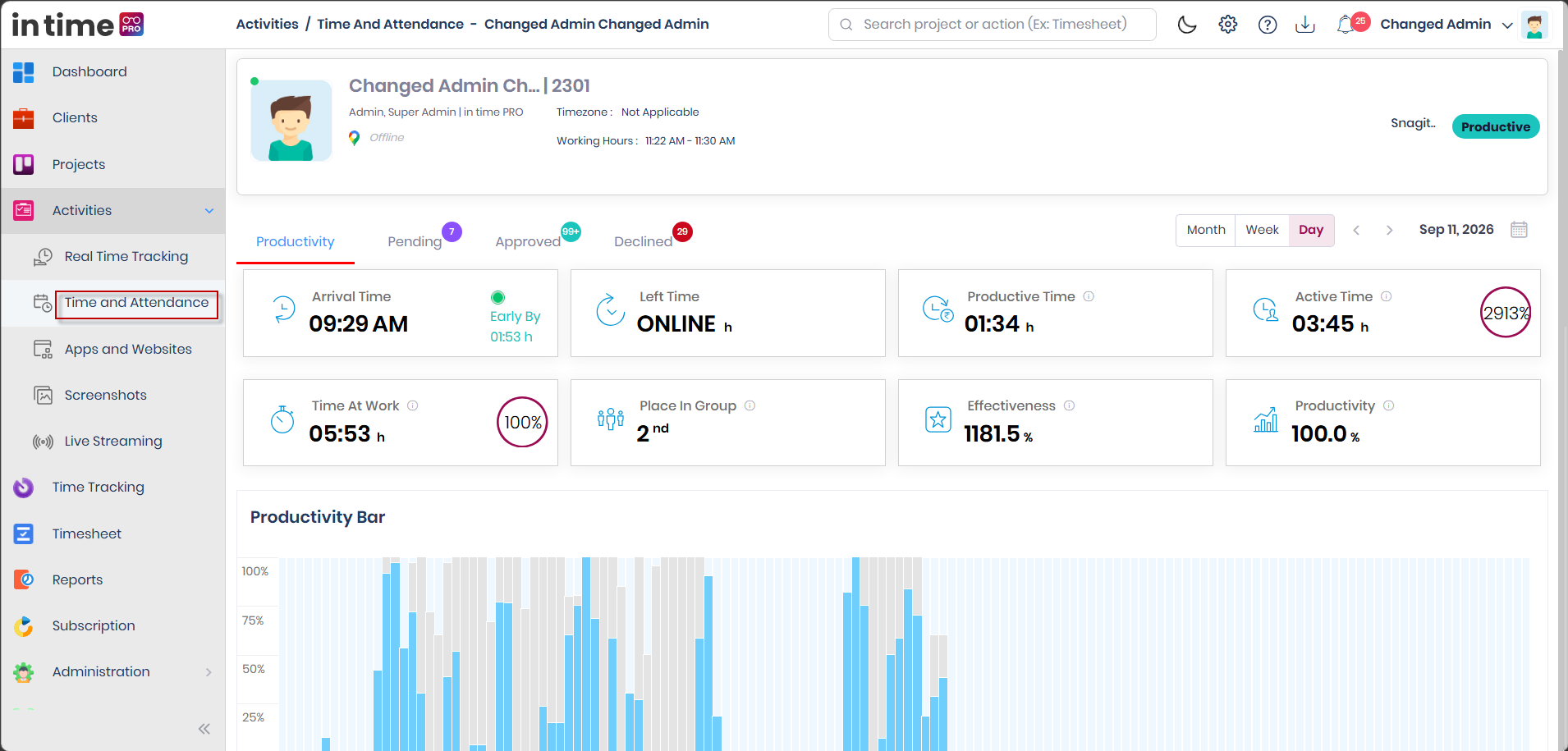Select Day view button
This screenshot has height=751, width=1568.
(x=1311, y=230)
